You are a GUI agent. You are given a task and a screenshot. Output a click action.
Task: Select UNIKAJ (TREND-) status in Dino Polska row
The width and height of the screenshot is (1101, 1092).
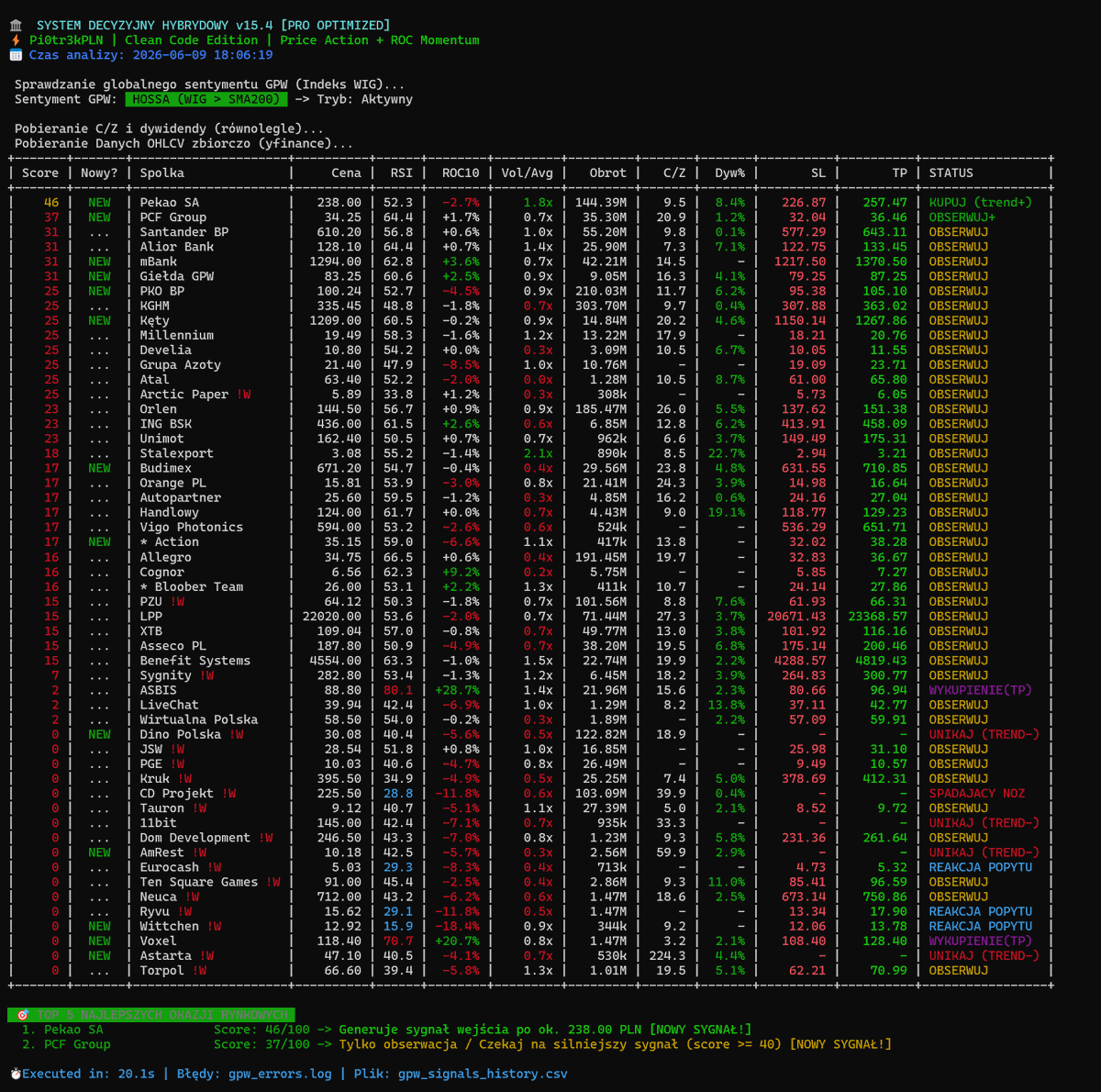(984, 734)
